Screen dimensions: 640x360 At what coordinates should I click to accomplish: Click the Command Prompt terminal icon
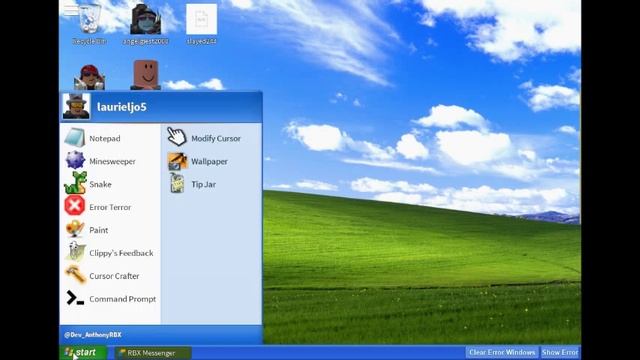click(75, 298)
